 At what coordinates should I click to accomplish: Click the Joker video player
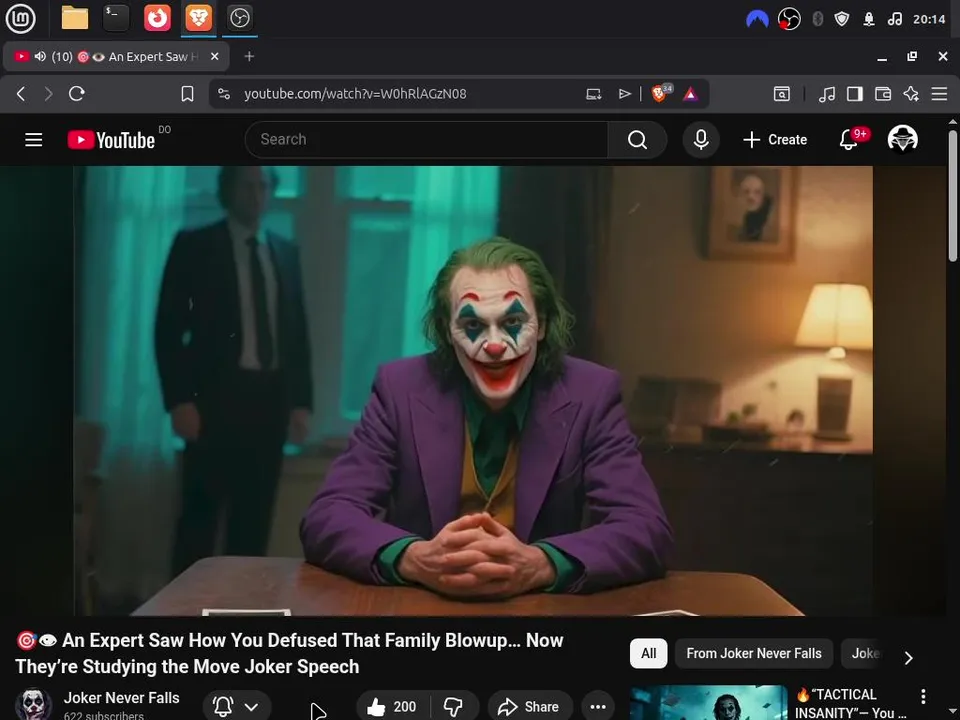(x=473, y=391)
